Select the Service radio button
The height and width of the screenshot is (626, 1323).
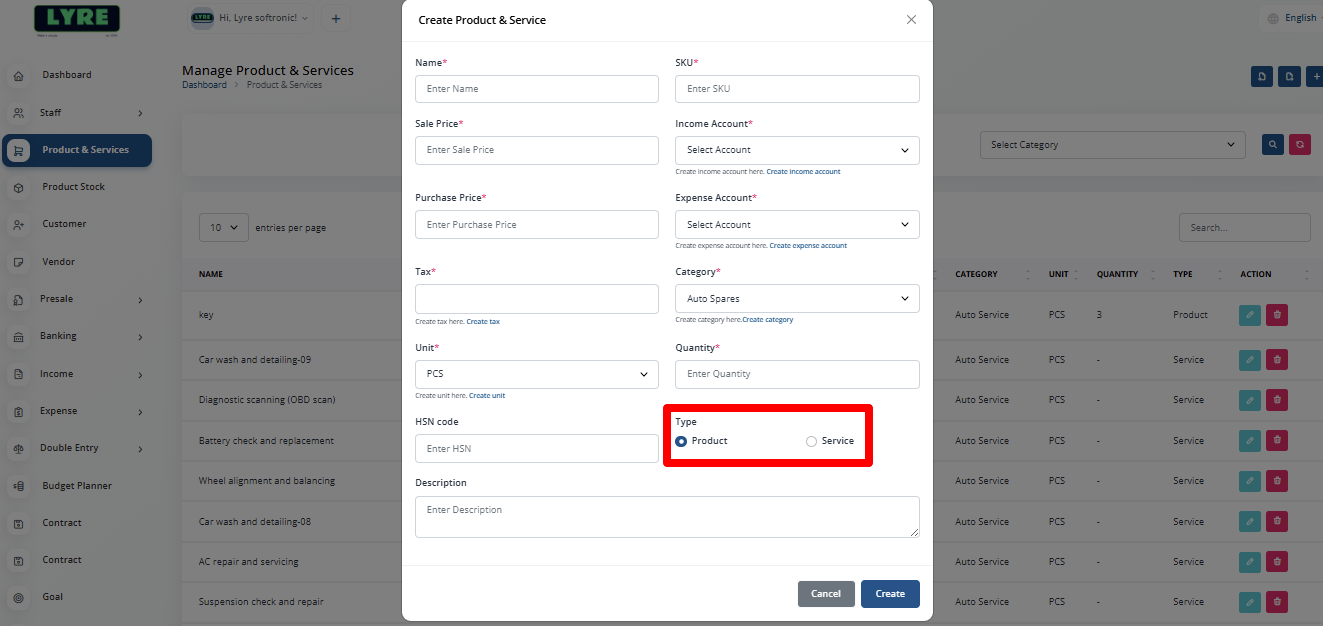811,441
